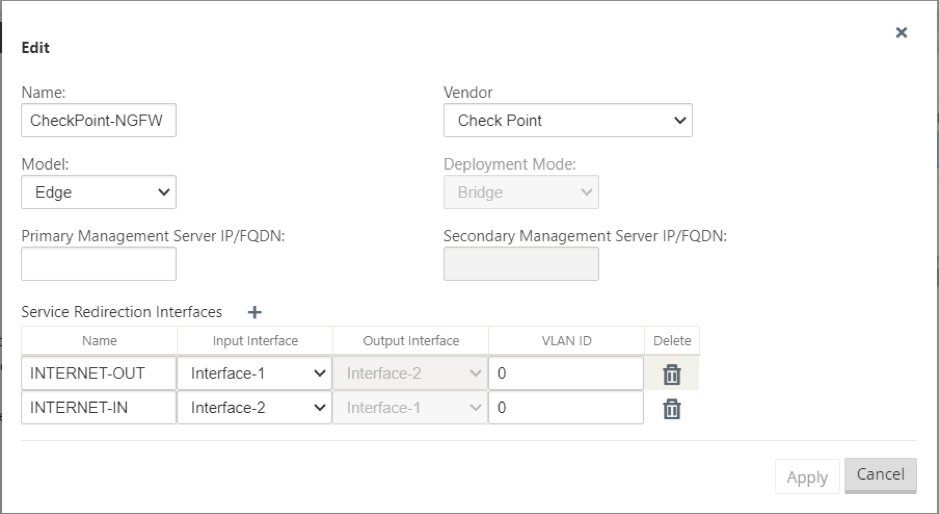Open Output Interface dropdown for INTERNET-IN row
Image resolution: width=939 pixels, height=514 pixels.
[410, 408]
